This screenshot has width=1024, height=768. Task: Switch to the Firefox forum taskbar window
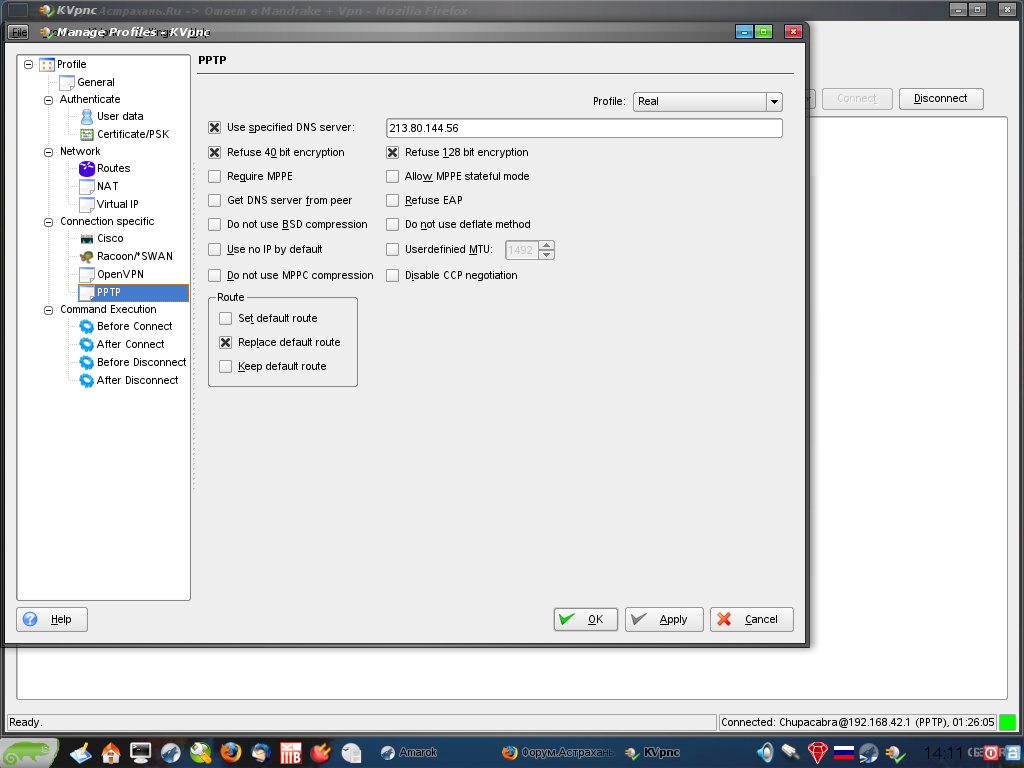click(558, 753)
